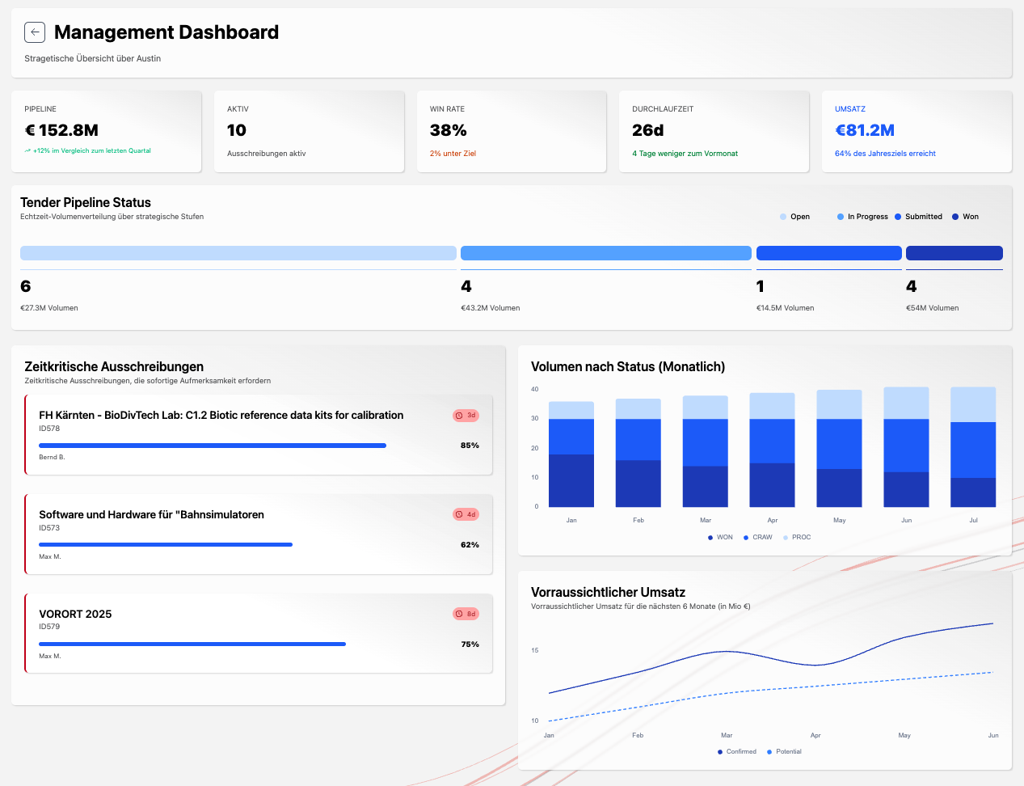The image size is (1024, 786).
Task: Click the 4d deadline clock badge
Action: 466,514
